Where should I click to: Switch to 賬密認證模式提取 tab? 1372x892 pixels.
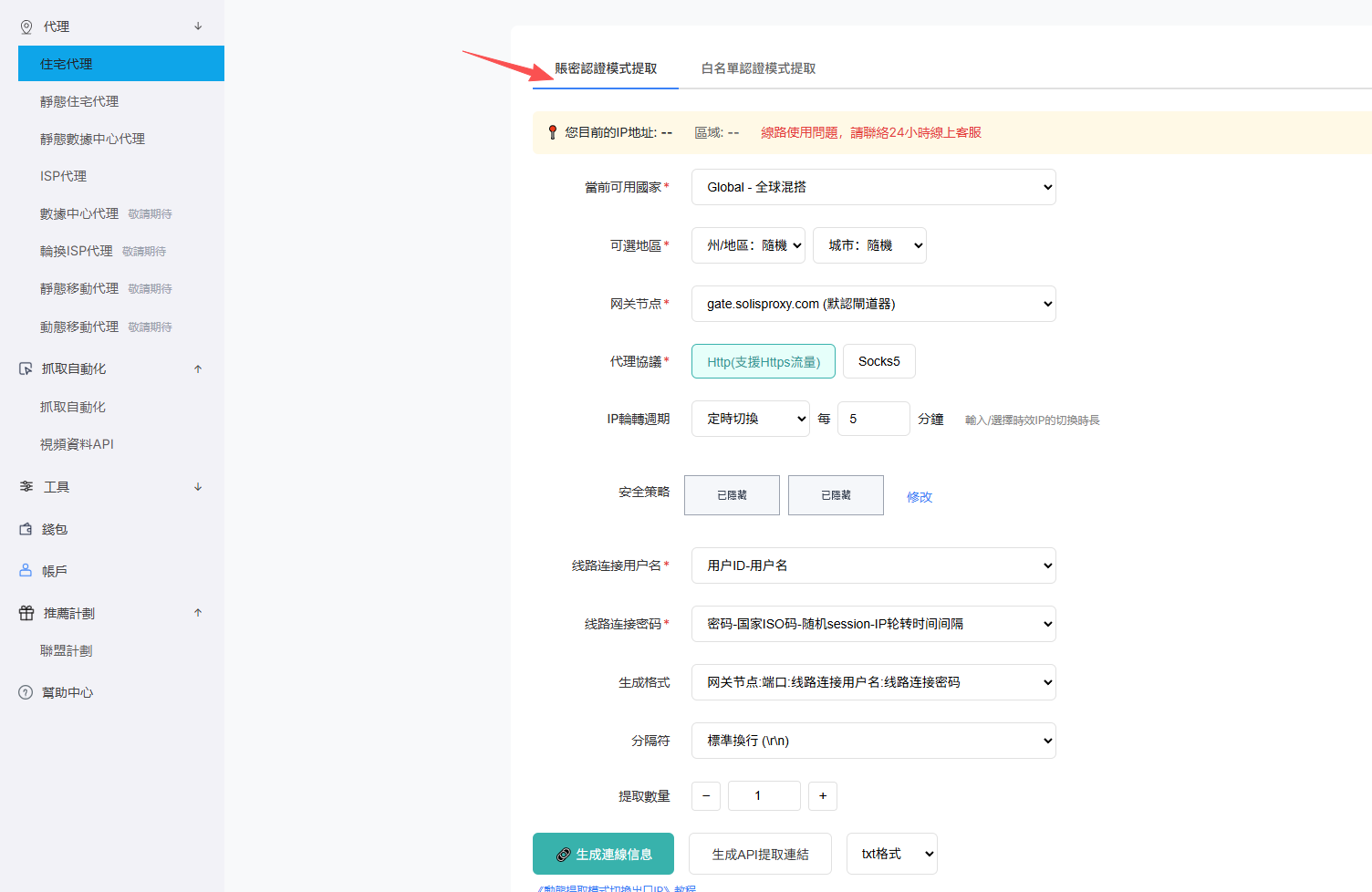click(x=606, y=68)
